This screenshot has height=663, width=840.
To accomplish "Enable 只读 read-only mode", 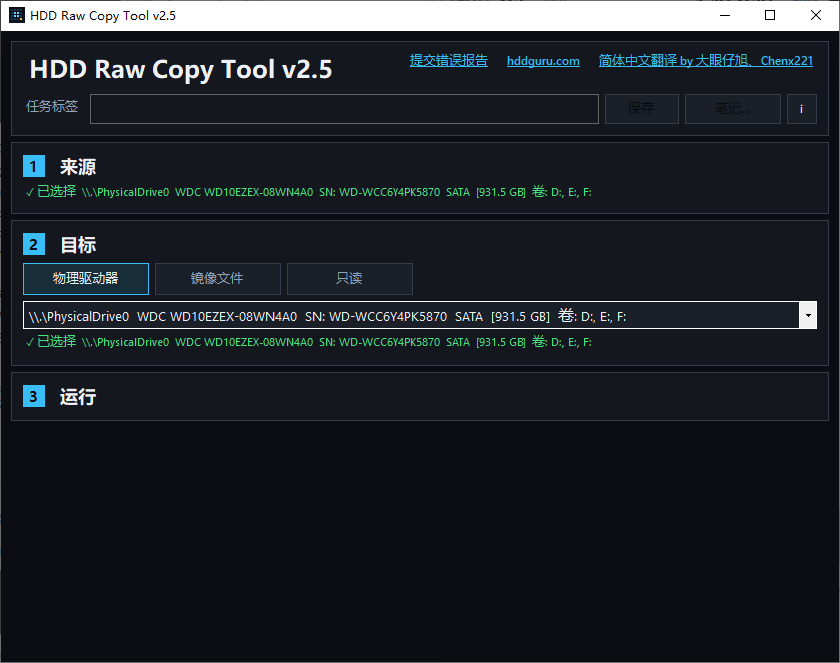I will click(349, 279).
